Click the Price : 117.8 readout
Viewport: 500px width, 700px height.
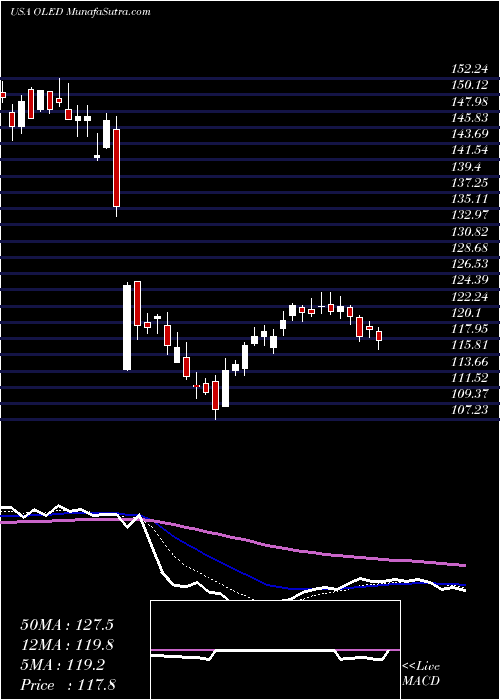[x=68, y=685]
